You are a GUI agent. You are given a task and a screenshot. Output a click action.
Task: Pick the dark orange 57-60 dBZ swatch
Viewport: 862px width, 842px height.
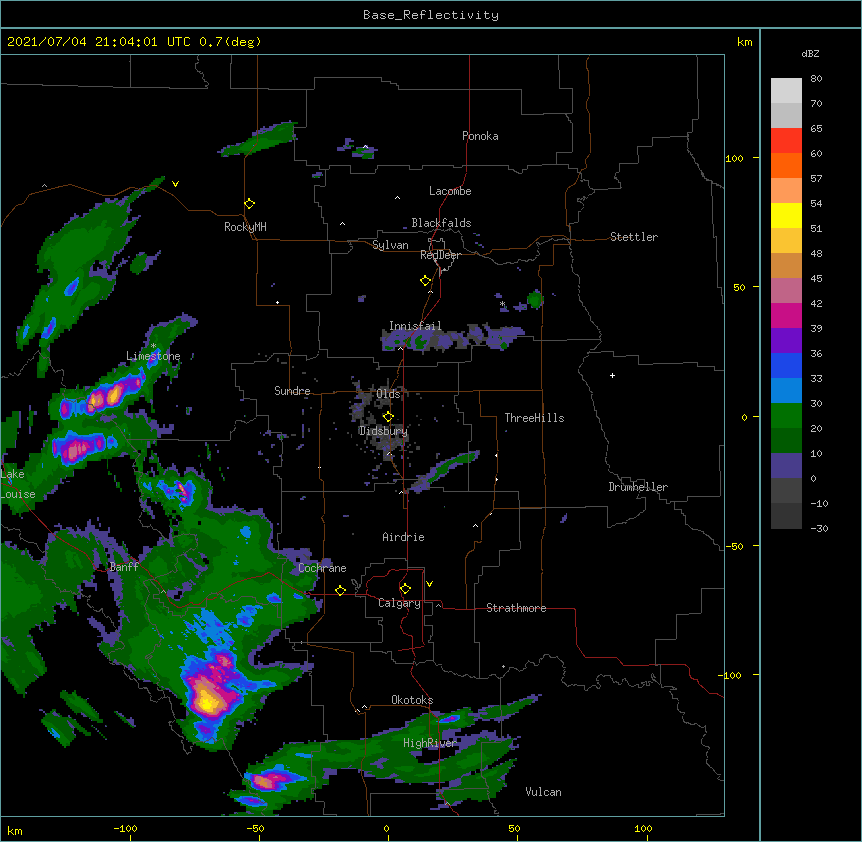coord(786,165)
